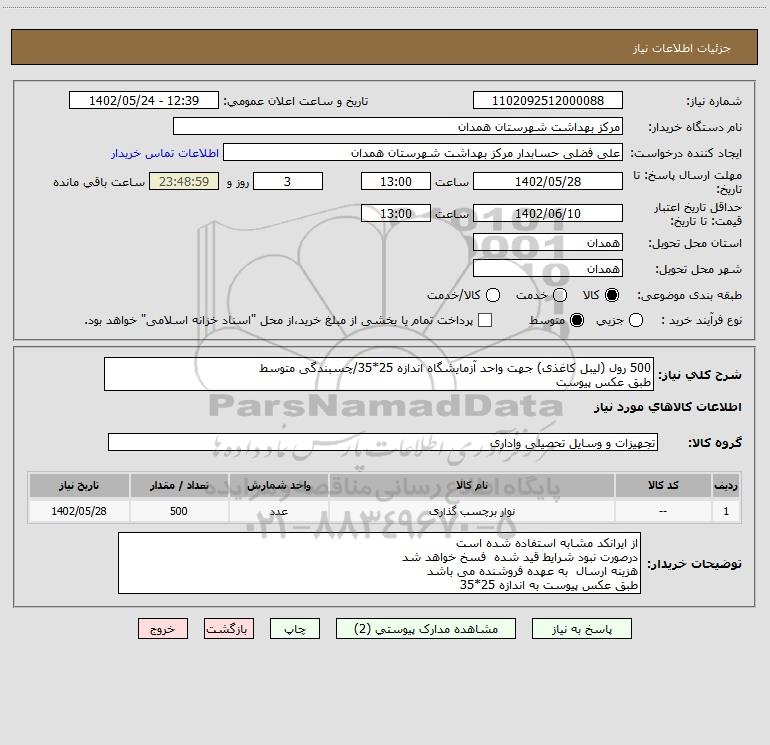Open 'اطلاعات تماس خریدار' link
The image size is (770, 745).
165,153
